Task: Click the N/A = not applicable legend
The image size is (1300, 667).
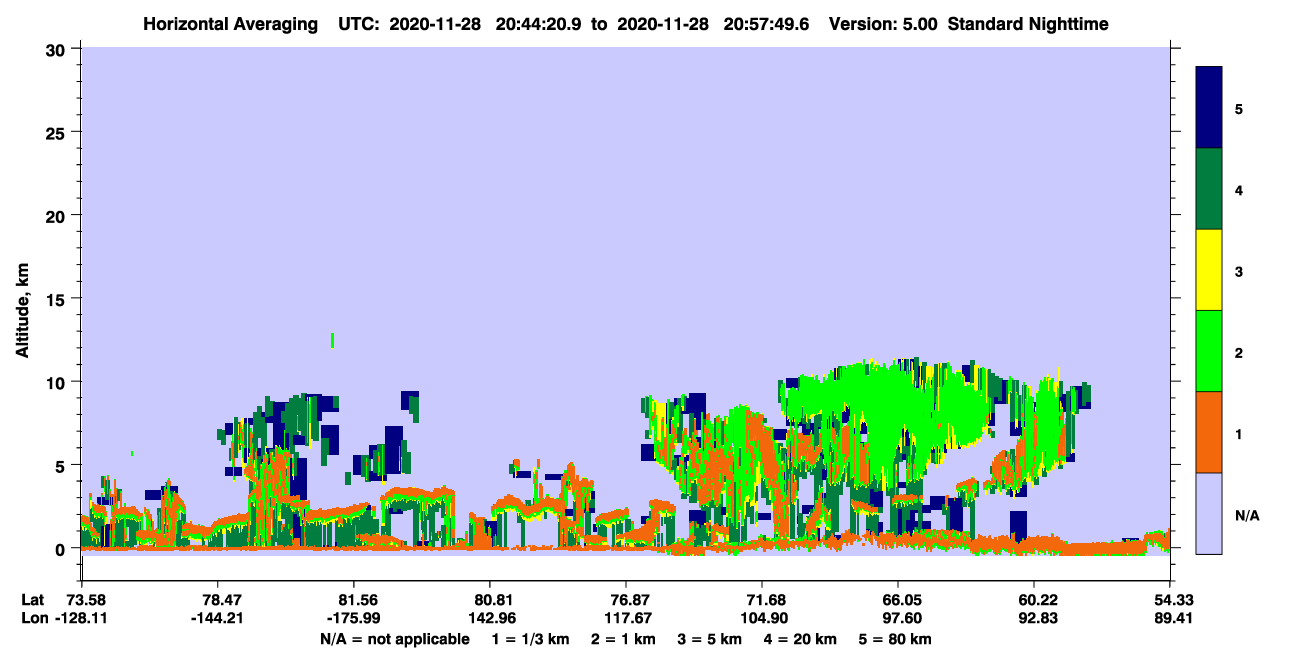Action: click(x=395, y=639)
